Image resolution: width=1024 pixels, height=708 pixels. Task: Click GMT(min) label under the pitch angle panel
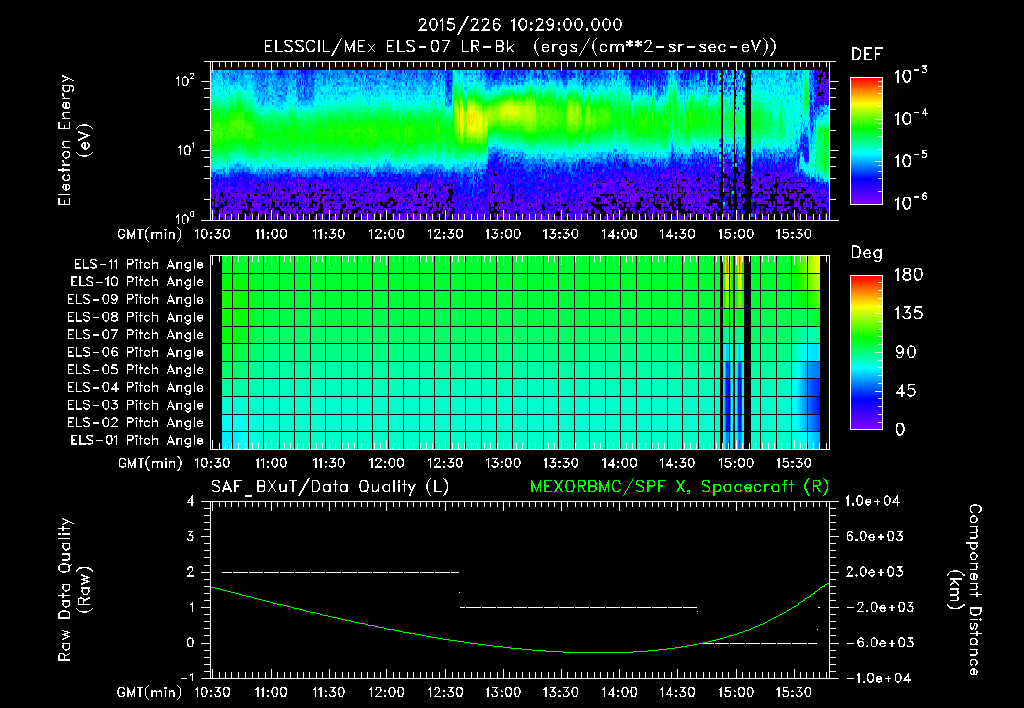coord(150,464)
